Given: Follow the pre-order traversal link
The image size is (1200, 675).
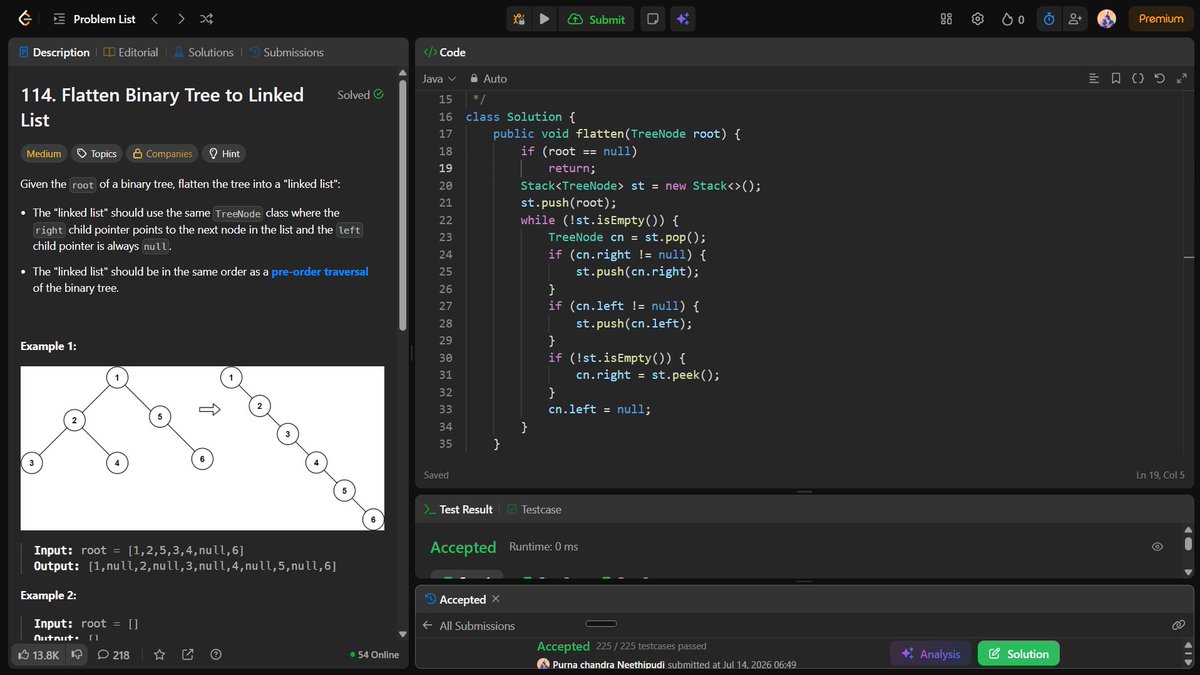Looking at the screenshot, I should [320, 271].
